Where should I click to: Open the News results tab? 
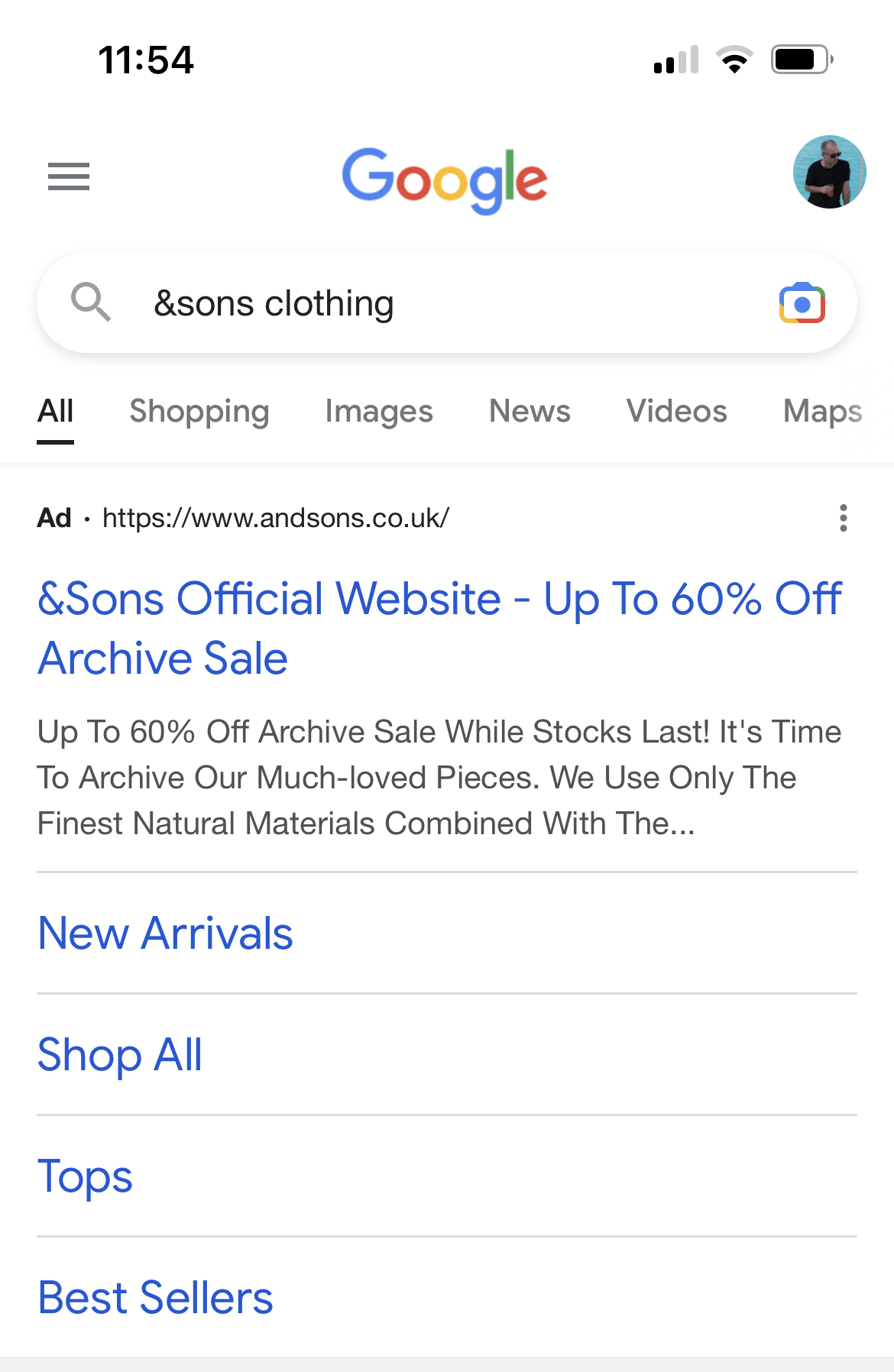pyautogui.click(x=529, y=411)
